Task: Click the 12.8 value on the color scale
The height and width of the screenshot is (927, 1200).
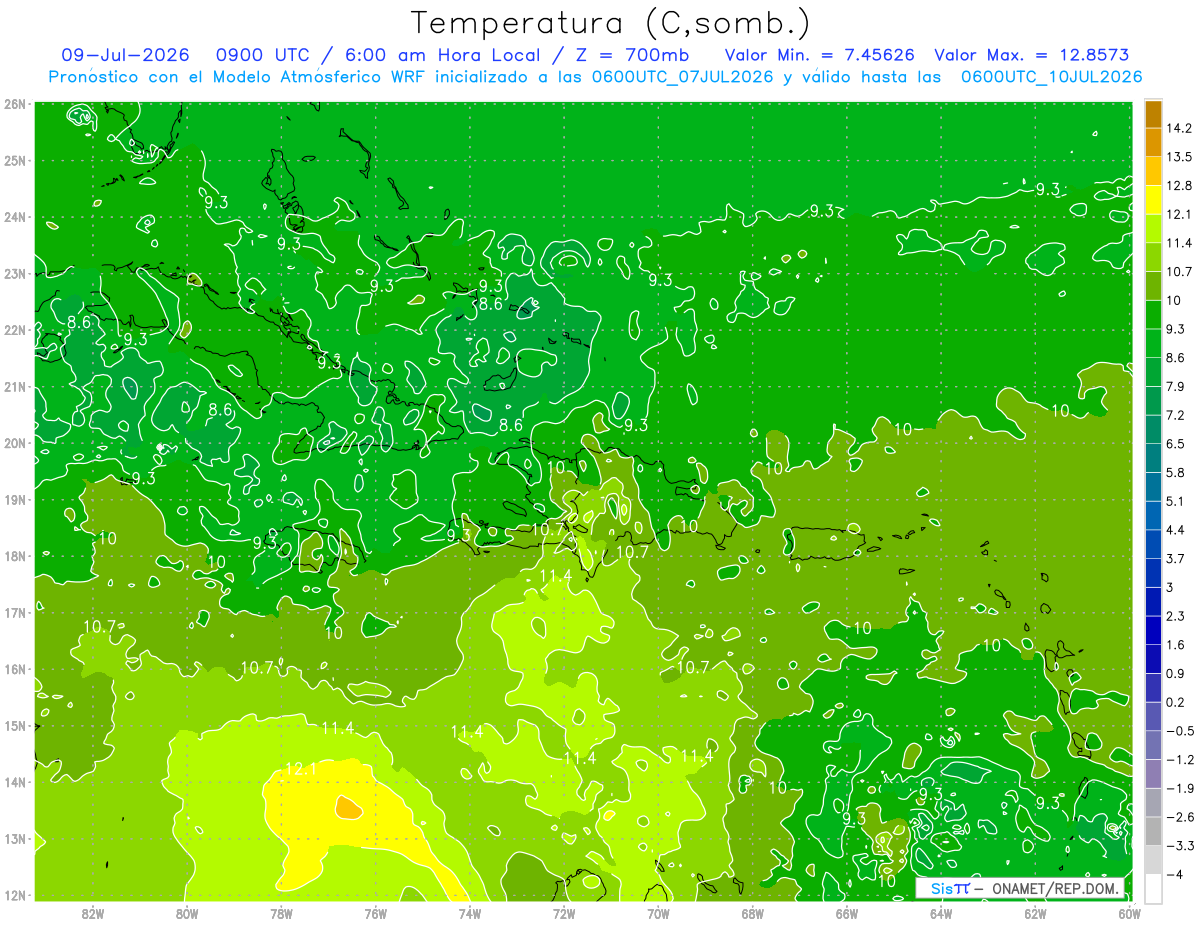Action: click(1179, 186)
